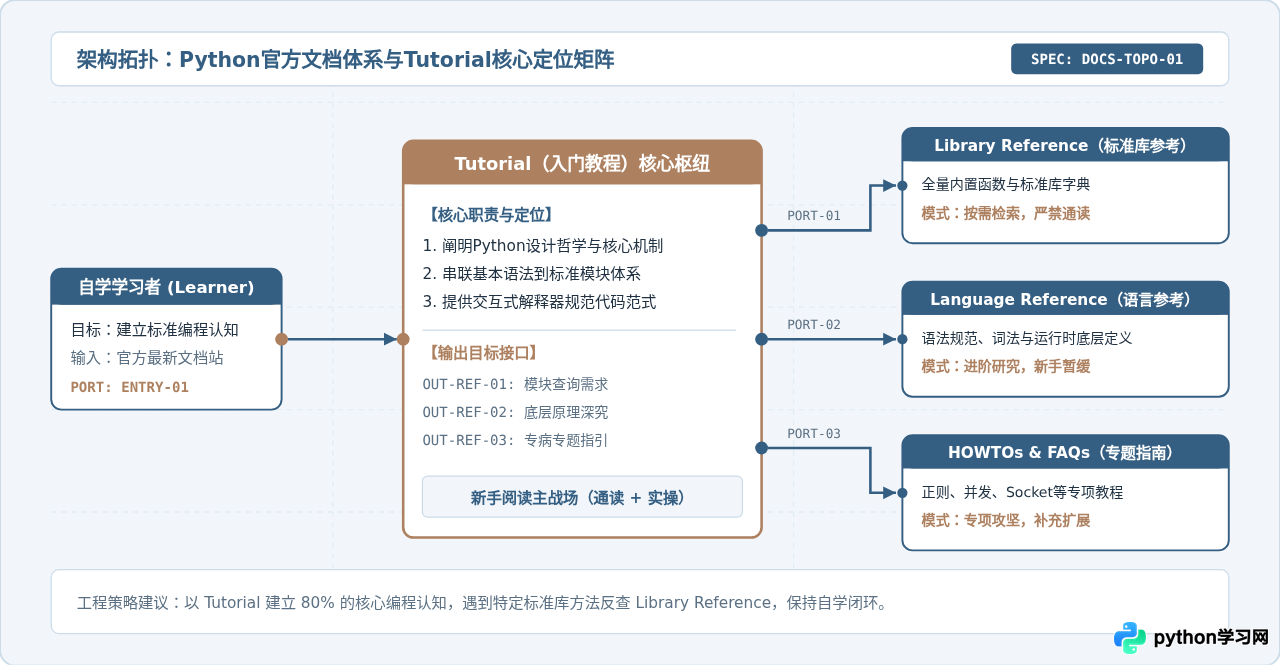Click the text 模式：按需检索，严禁通读
The image size is (1280, 666).
pyautogui.click(x=1006, y=213)
